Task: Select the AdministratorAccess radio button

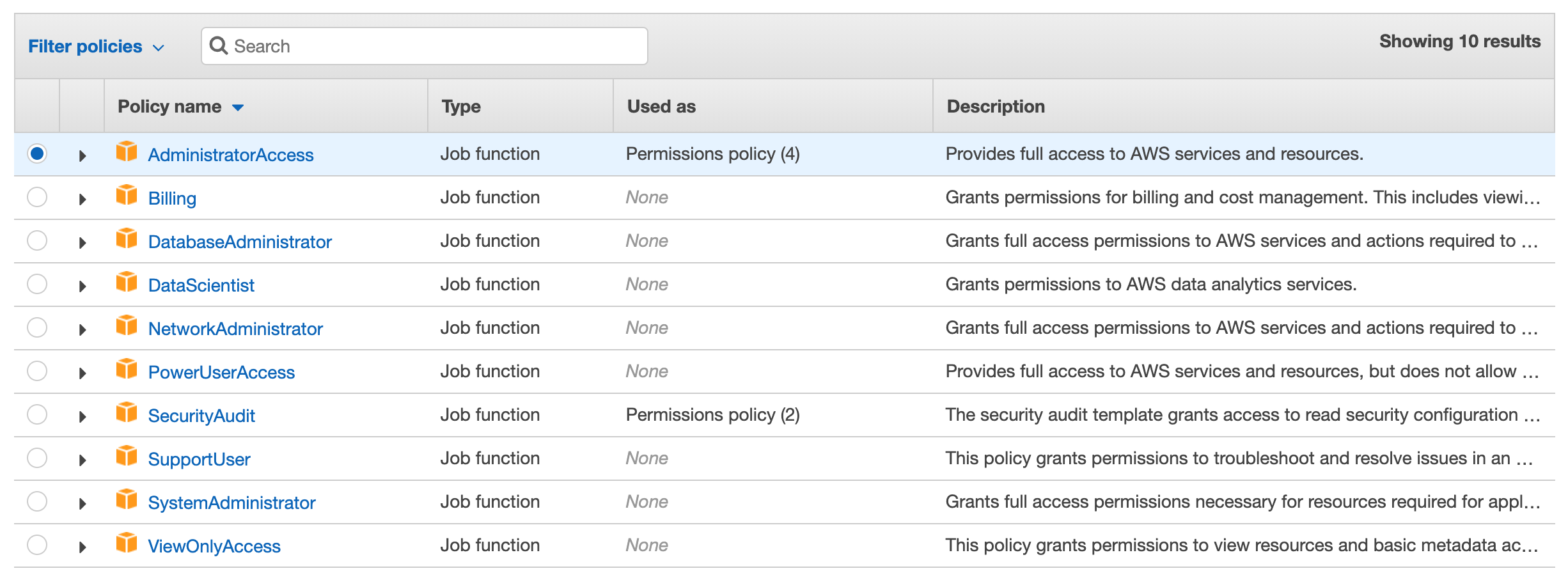Action: pos(37,153)
